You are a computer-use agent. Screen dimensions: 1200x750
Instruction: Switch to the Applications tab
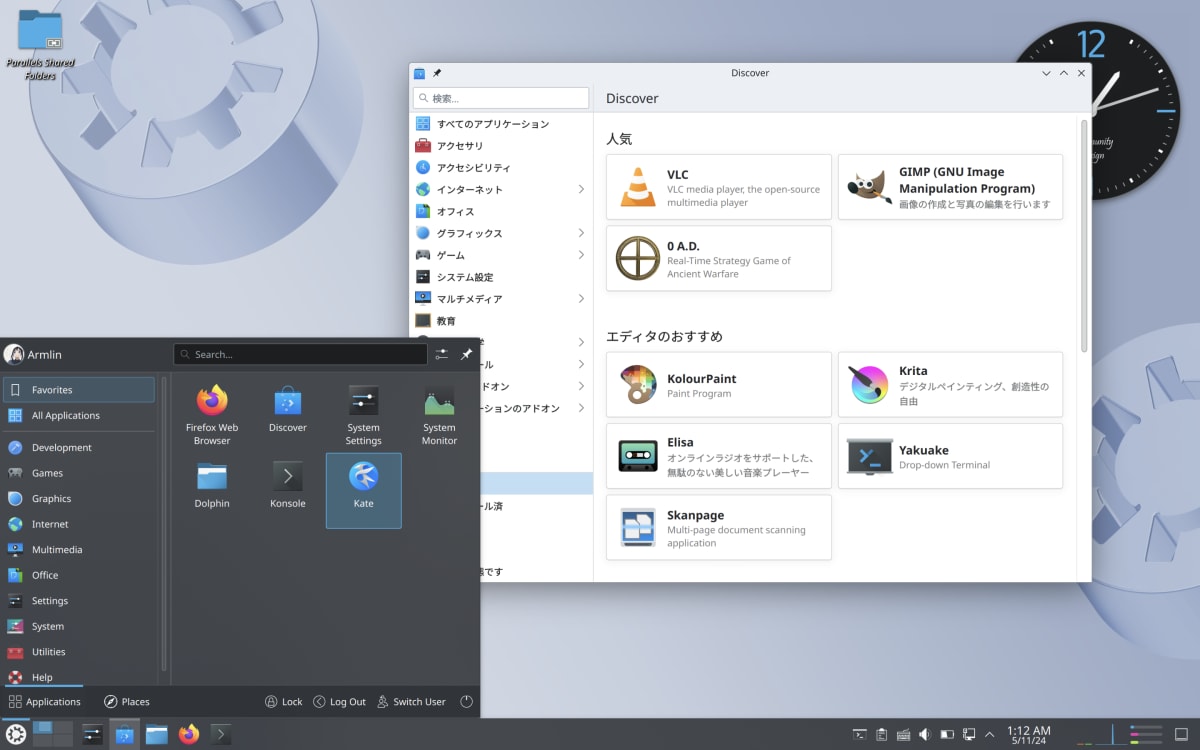pos(44,702)
